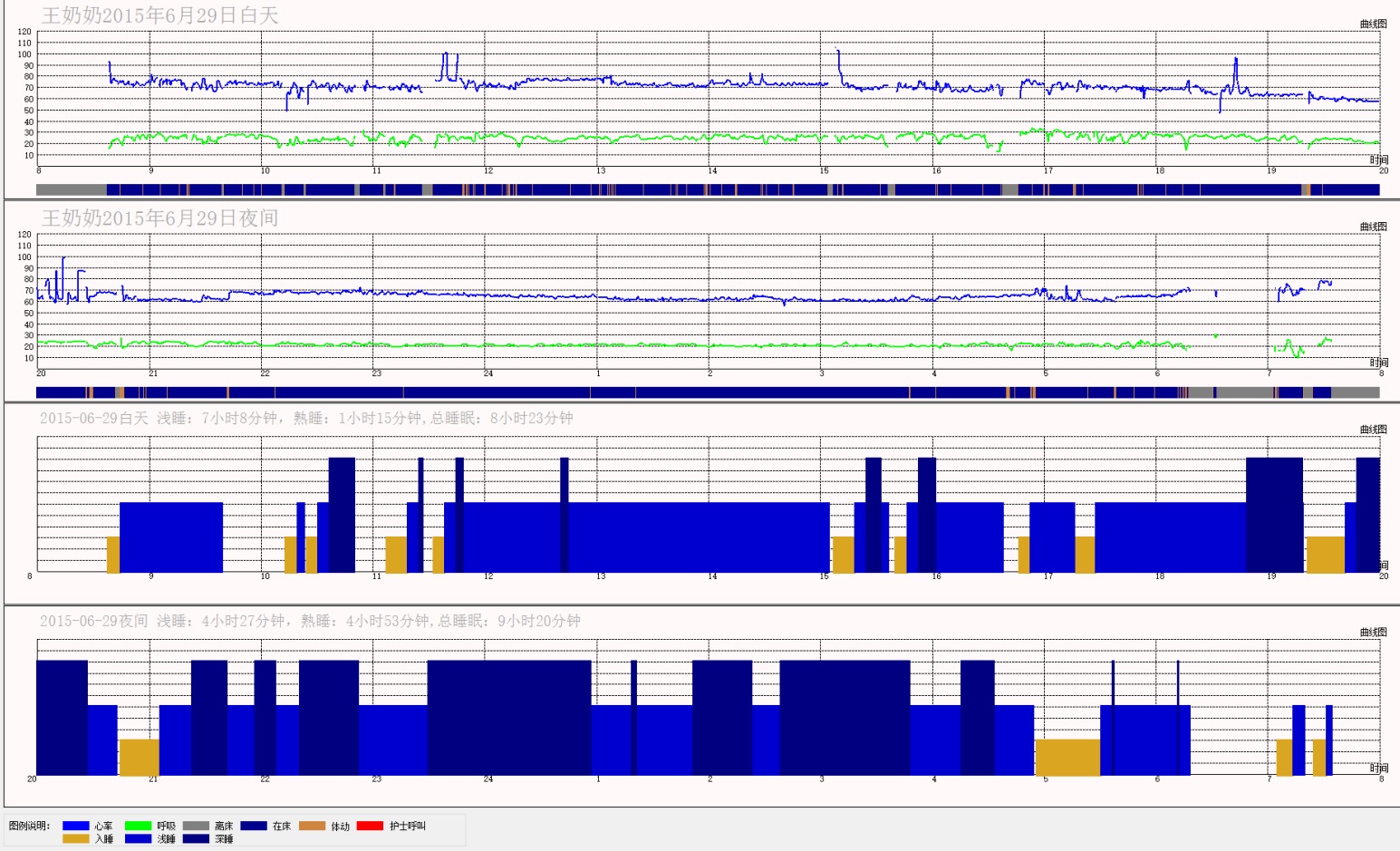Click the gold falling-asleep block near hour 5 at night
1400x851 pixels.
[x=1067, y=757]
